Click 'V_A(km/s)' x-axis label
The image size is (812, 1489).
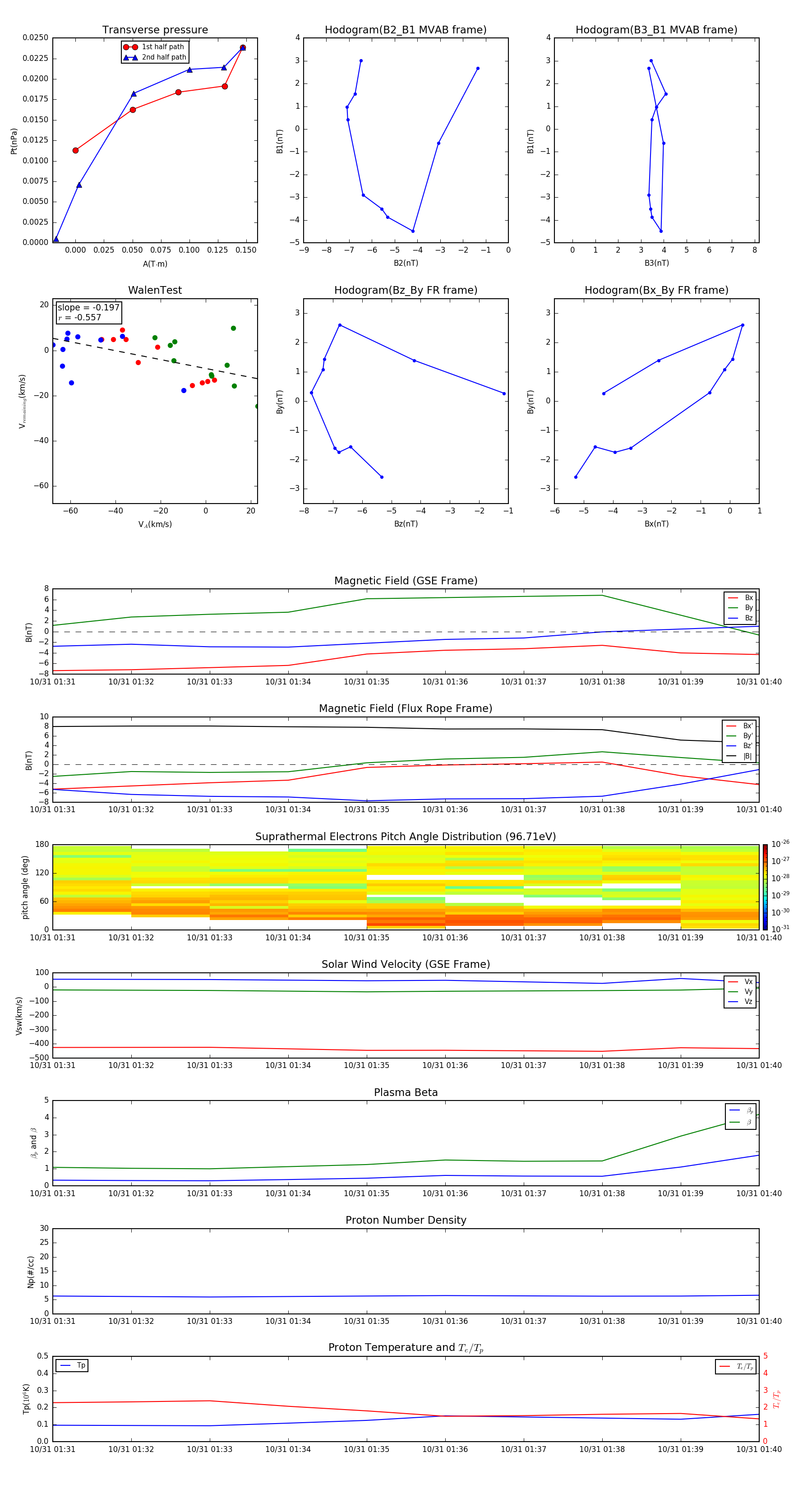155,524
